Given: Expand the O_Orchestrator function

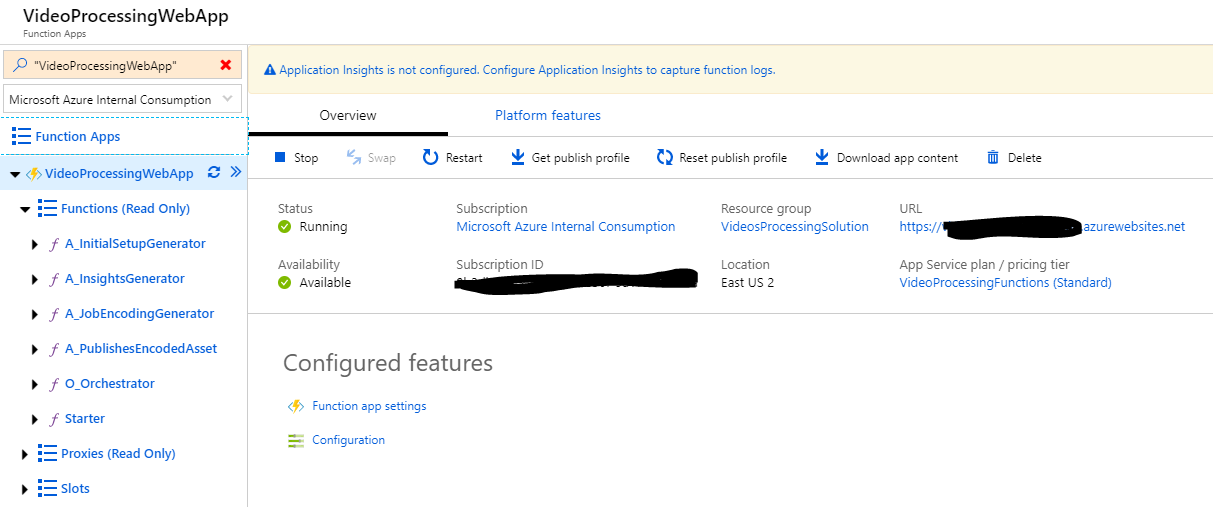Looking at the screenshot, I should click(37, 384).
